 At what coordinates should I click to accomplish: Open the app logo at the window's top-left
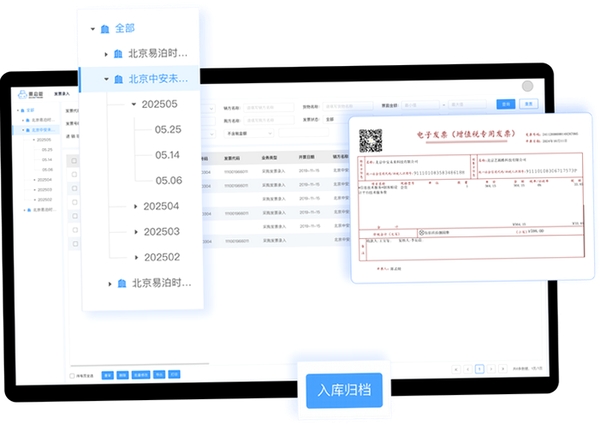pyautogui.click(x=31, y=94)
